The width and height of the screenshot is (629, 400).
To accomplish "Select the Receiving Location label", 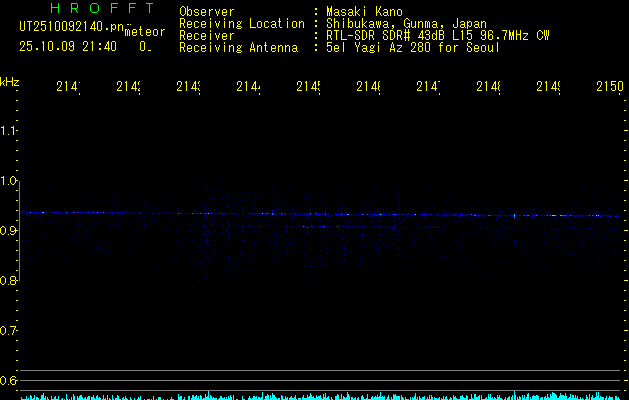I will coord(241,23).
